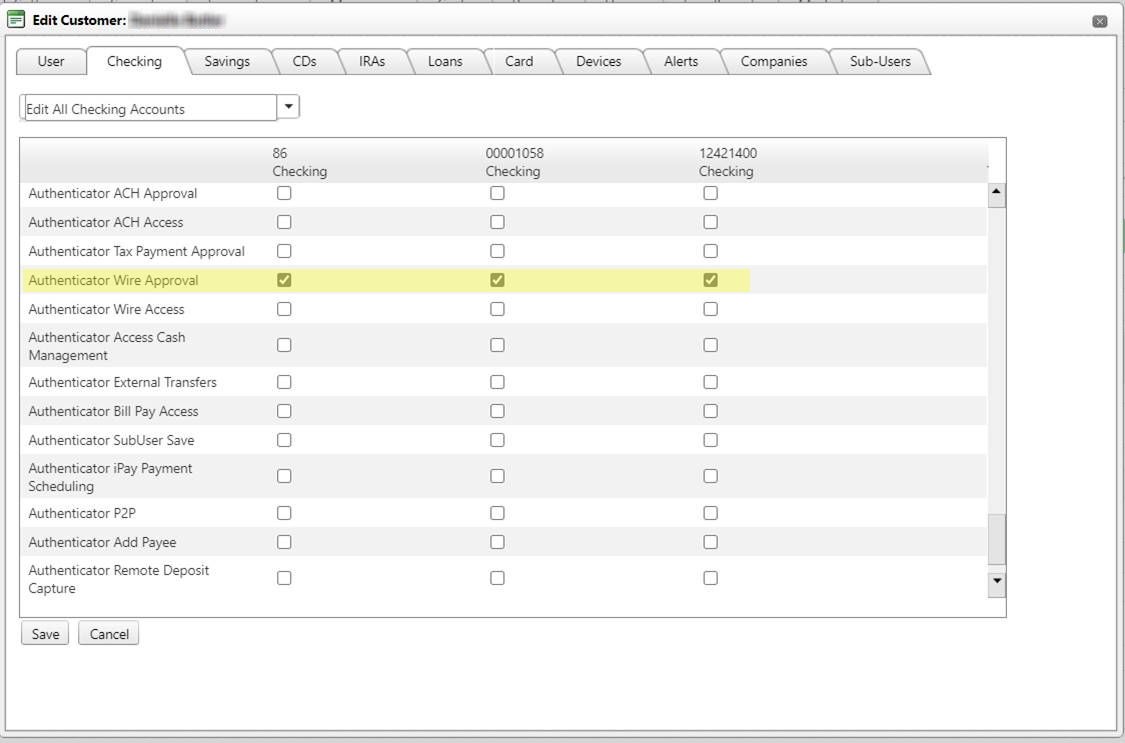Enable Authenticator Bill Pay Access for account 00001058

click(x=497, y=411)
